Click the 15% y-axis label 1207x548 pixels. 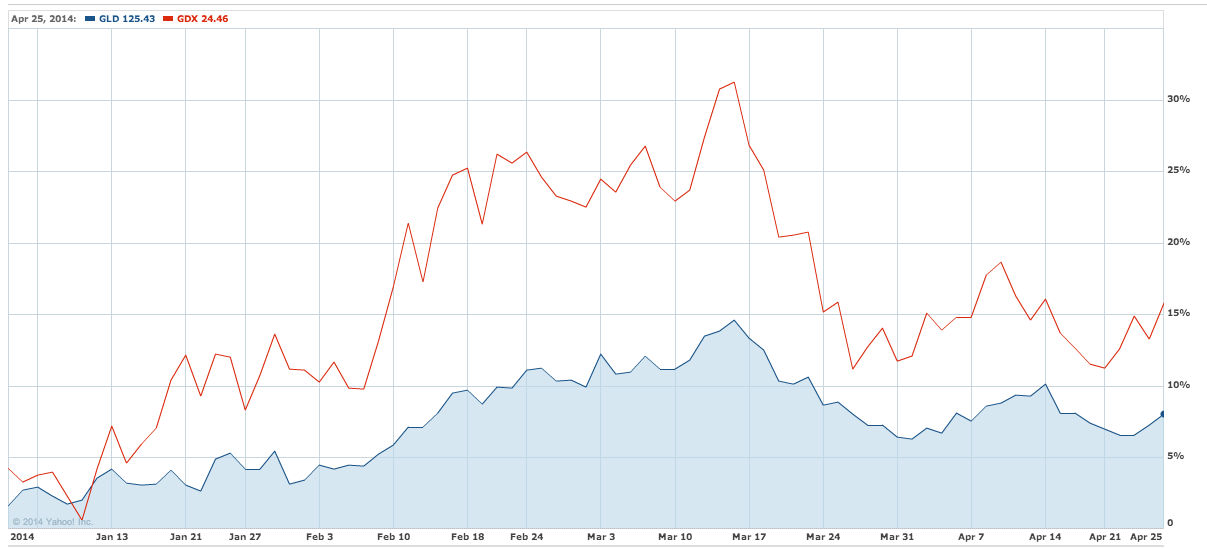click(x=1178, y=314)
